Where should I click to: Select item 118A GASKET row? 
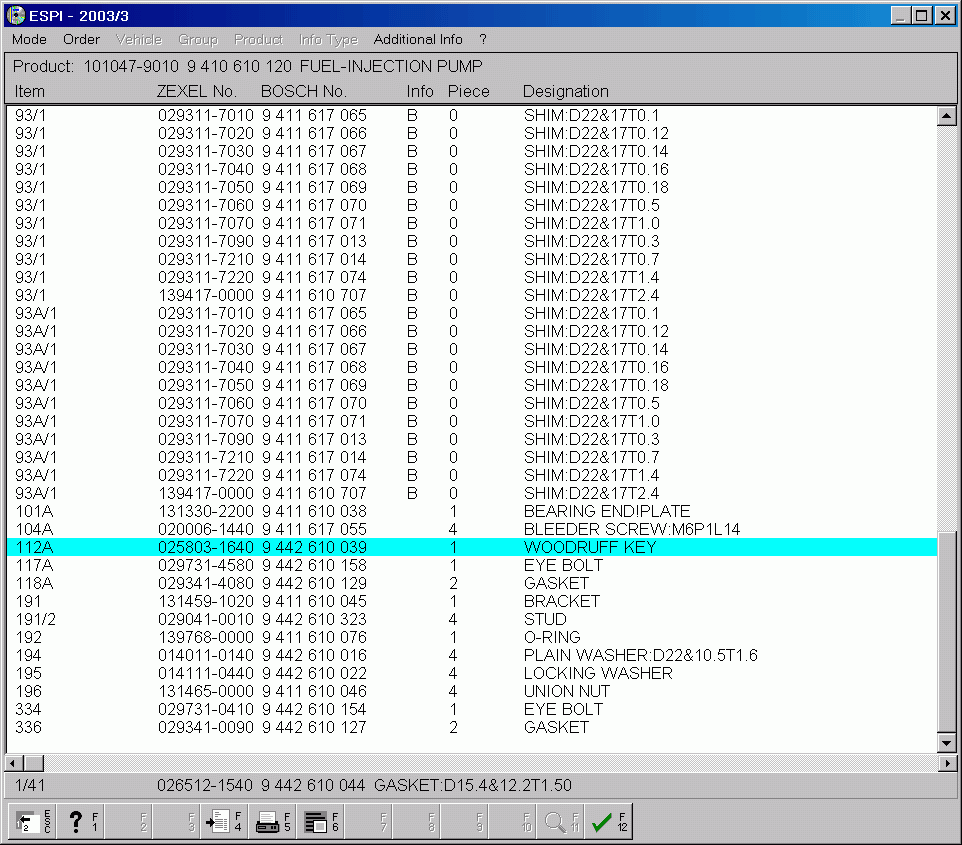(471, 583)
